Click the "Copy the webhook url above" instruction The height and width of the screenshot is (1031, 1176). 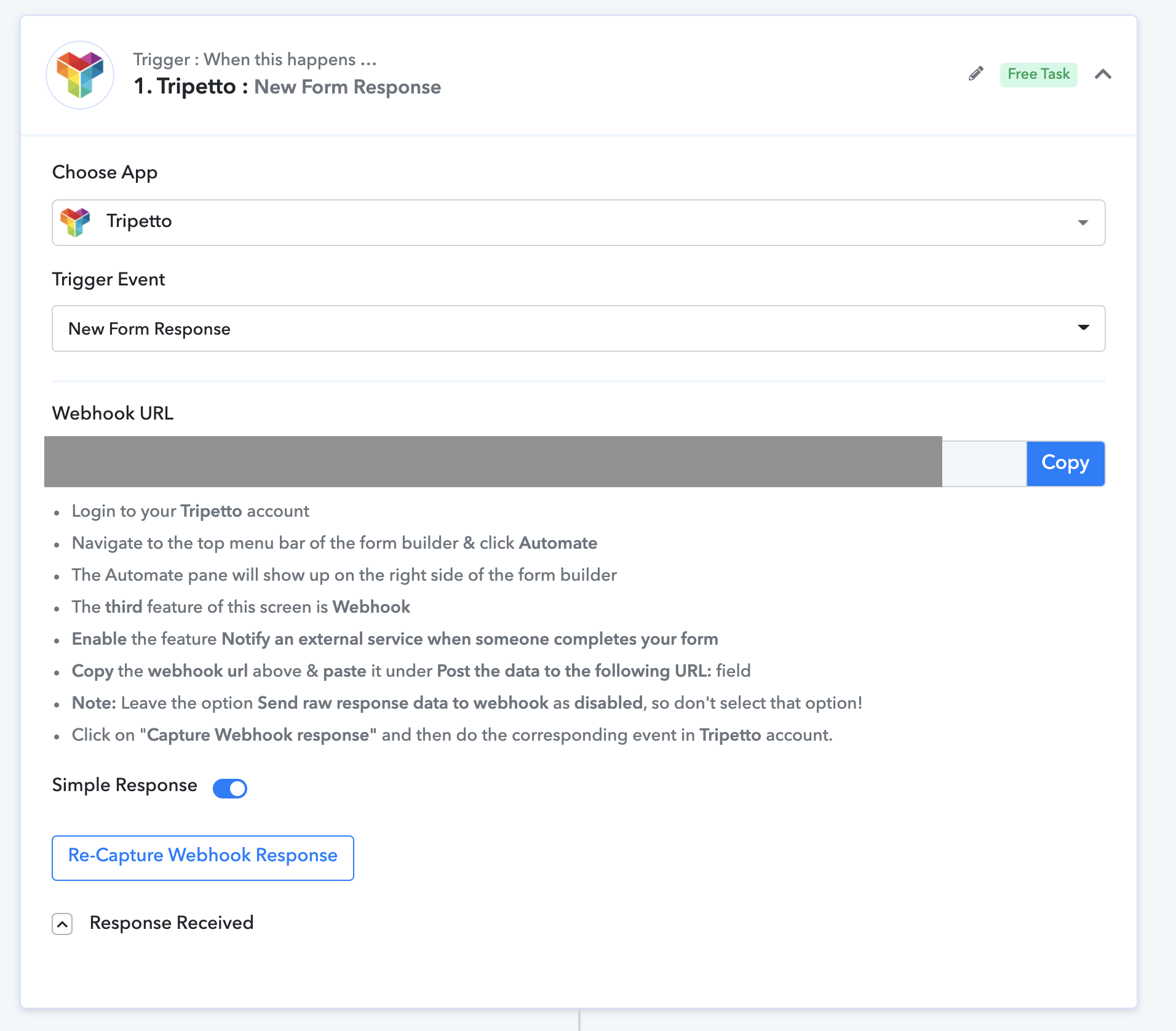coord(411,671)
